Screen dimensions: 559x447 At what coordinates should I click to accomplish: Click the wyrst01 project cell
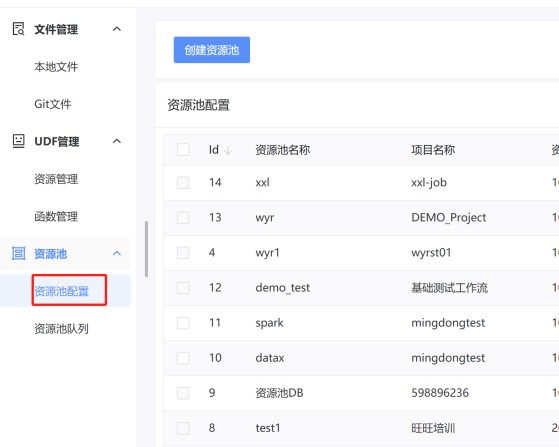coord(431,253)
